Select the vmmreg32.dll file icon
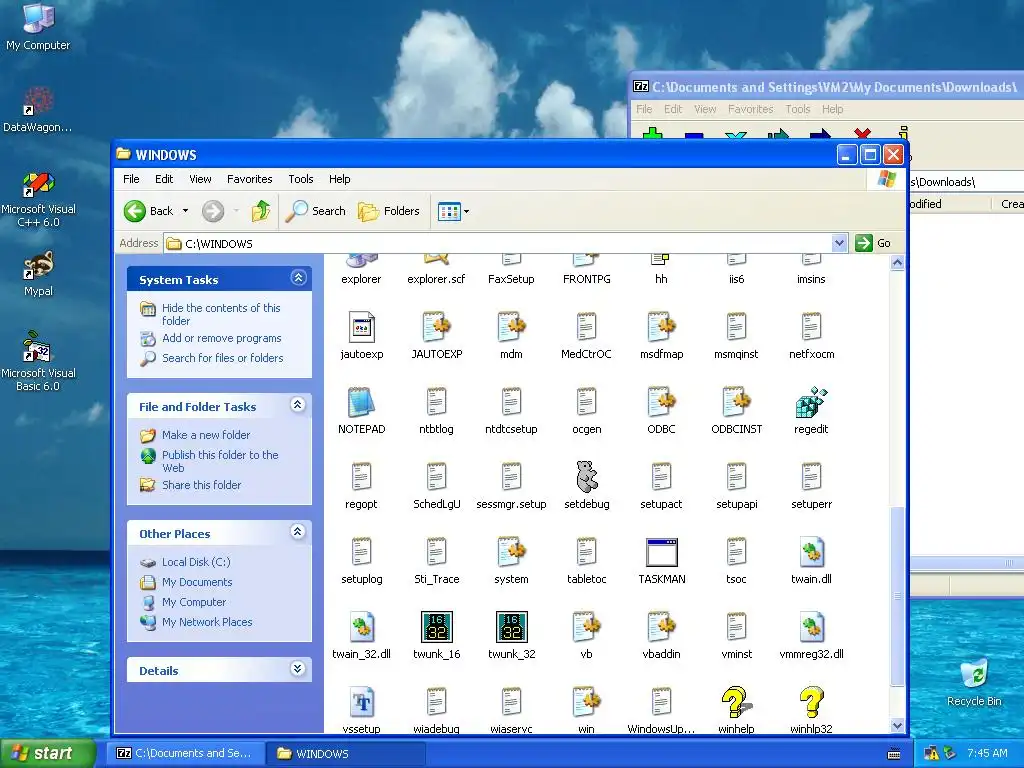The width and height of the screenshot is (1024, 768). [811, 627]
